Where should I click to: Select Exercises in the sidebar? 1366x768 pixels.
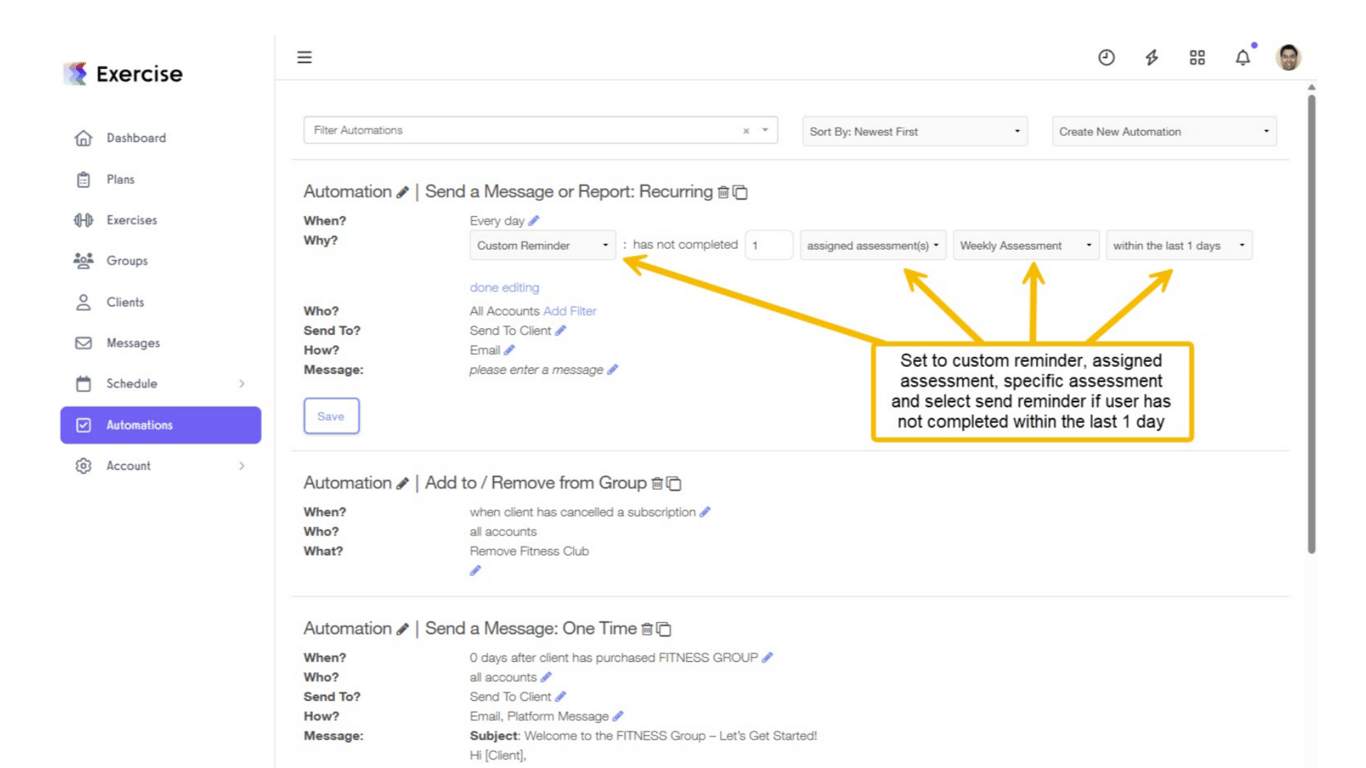132,220
